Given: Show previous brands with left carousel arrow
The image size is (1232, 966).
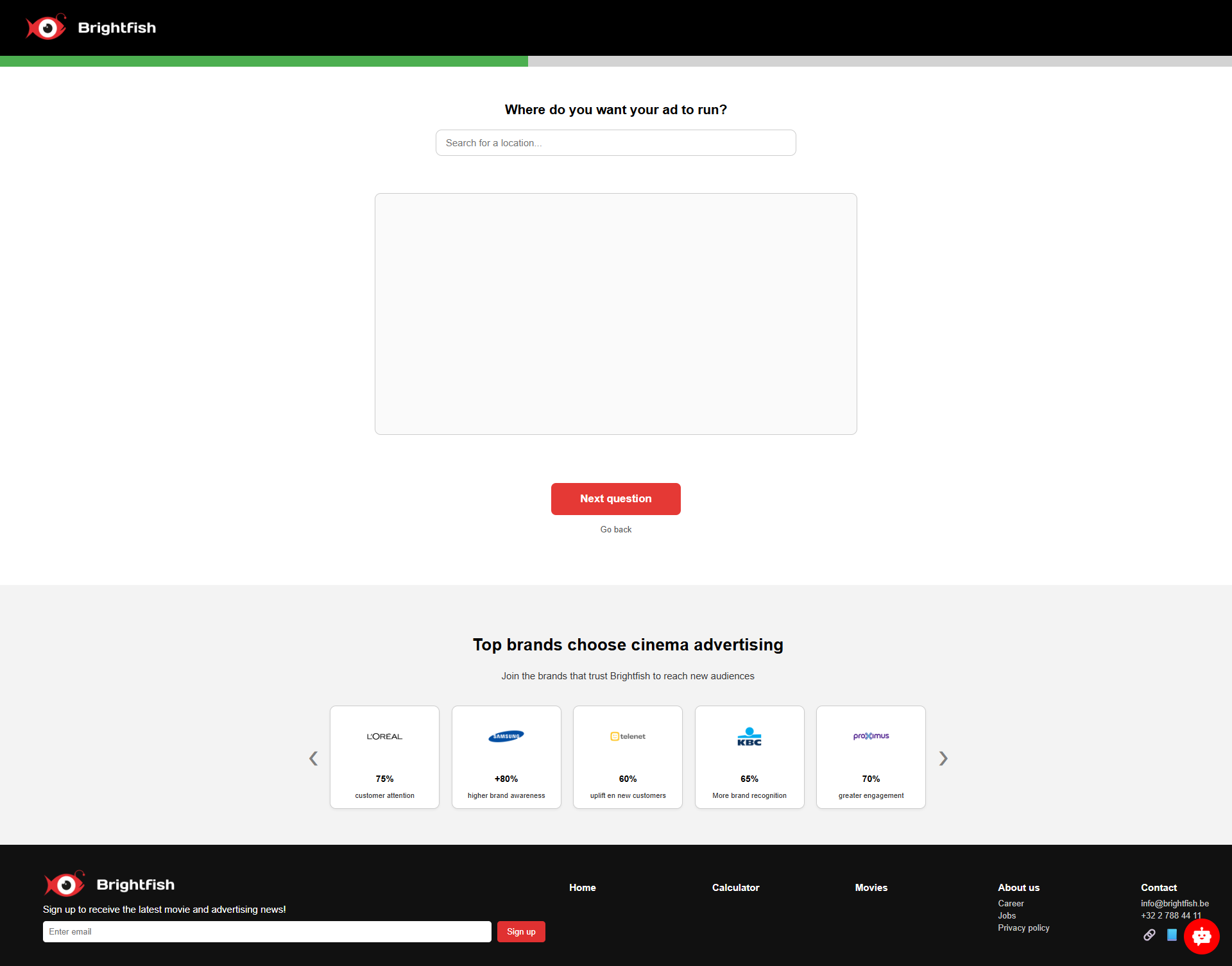Looking at the screenshot, I should pyautogui.click(x=313, y=758).
